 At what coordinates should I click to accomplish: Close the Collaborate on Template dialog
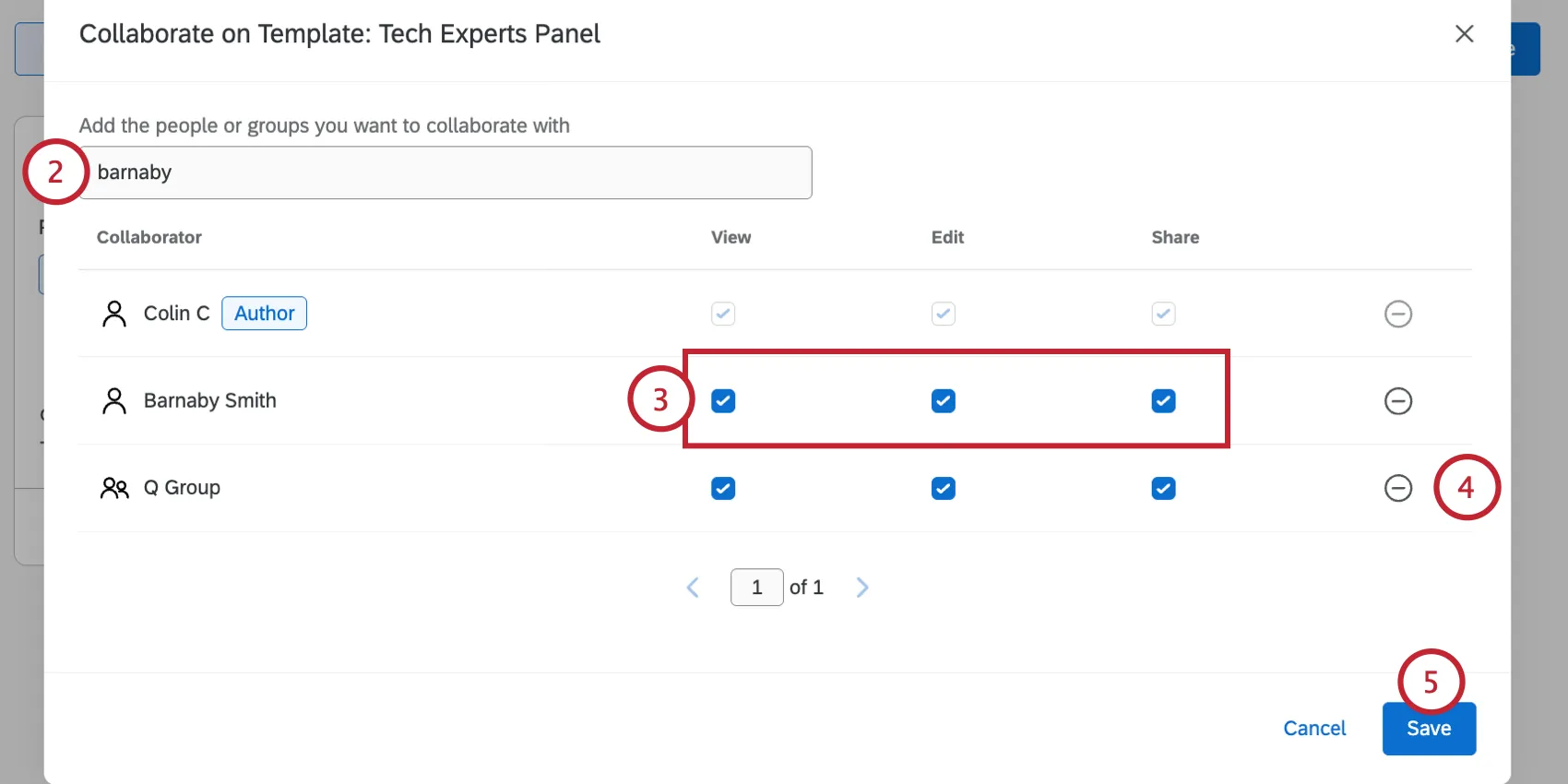coord(1464,34)
